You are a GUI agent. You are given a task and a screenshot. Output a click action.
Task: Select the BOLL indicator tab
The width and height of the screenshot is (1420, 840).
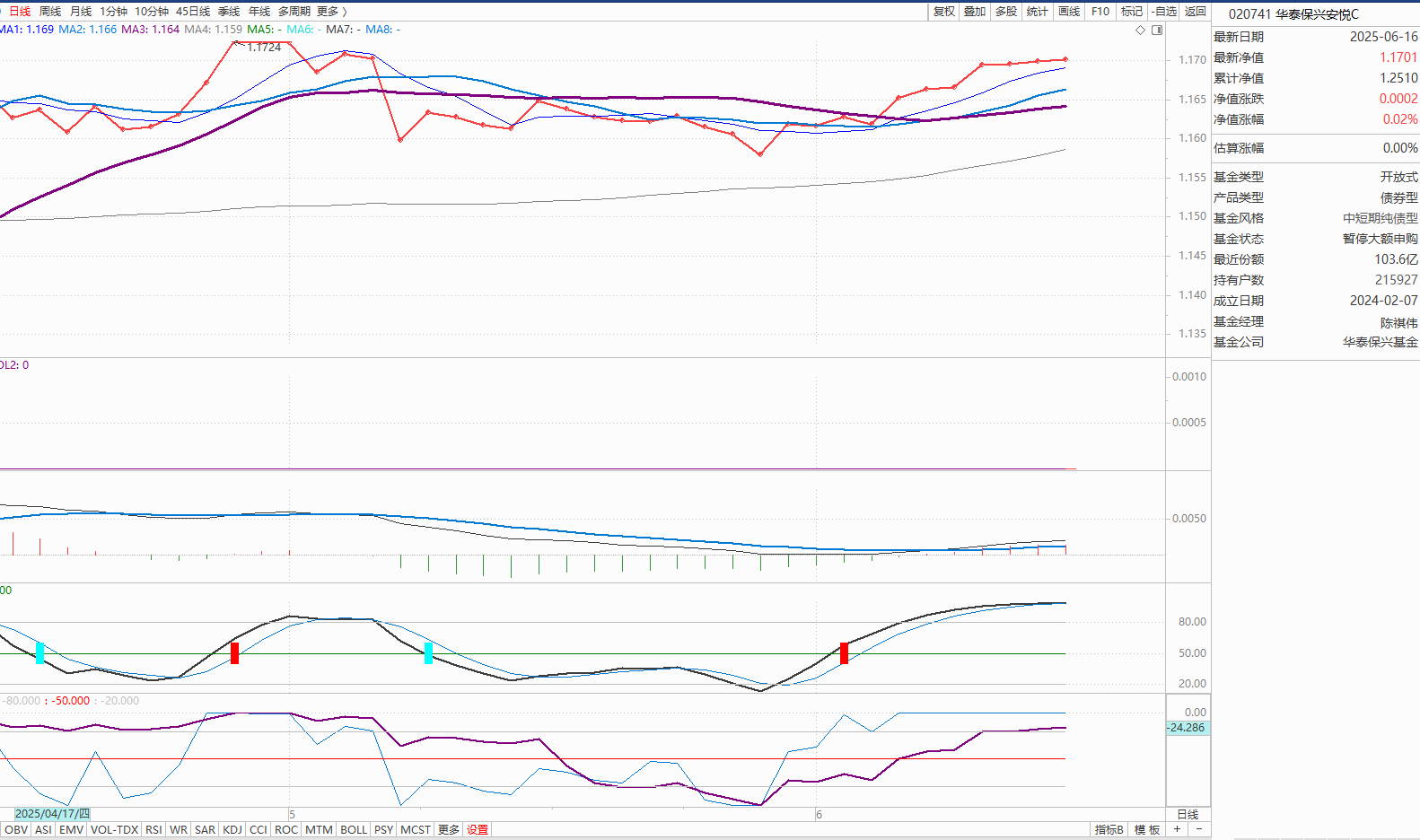coord(354,830)
